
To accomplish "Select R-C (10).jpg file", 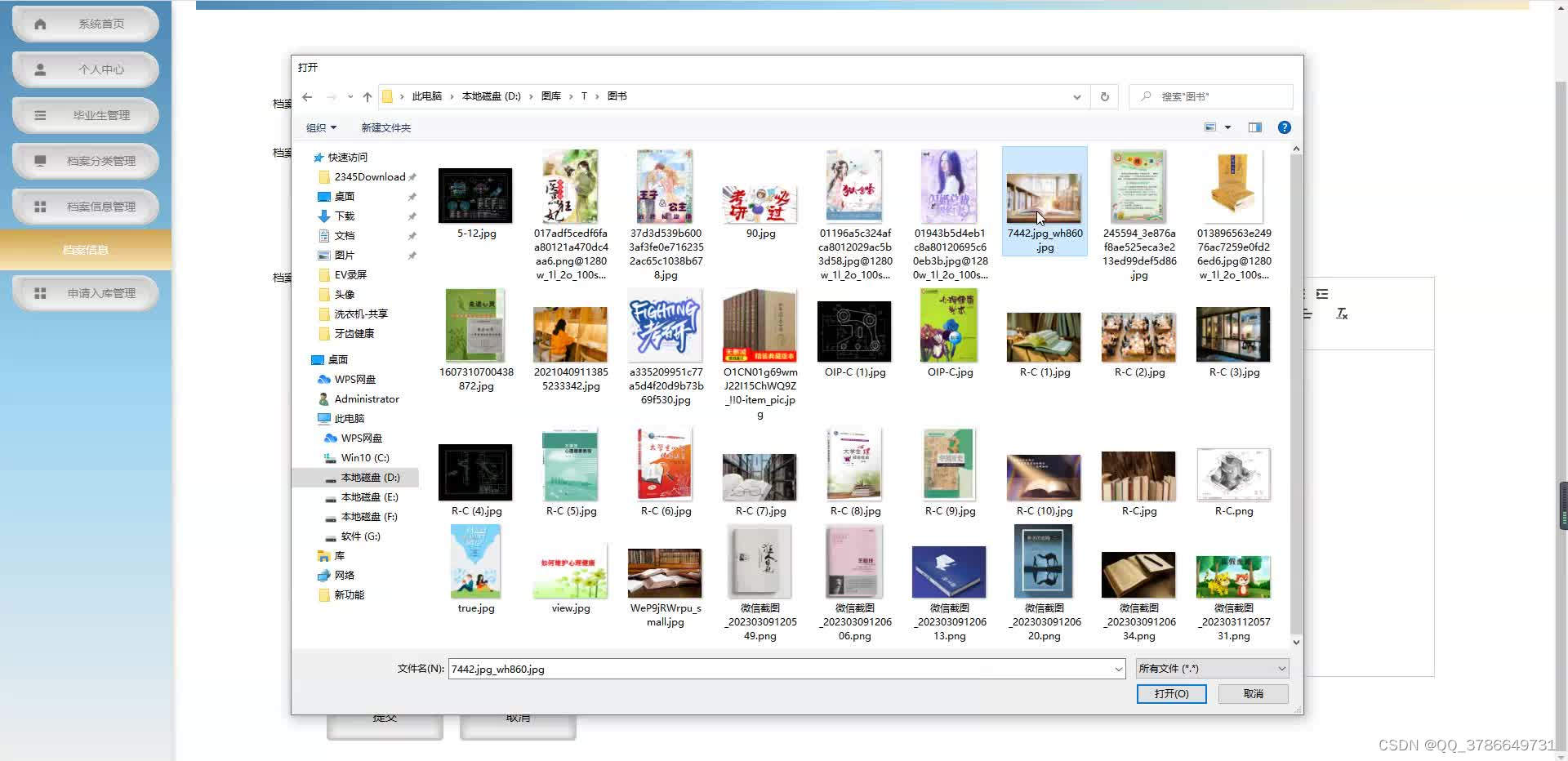I will (1045, 485).
